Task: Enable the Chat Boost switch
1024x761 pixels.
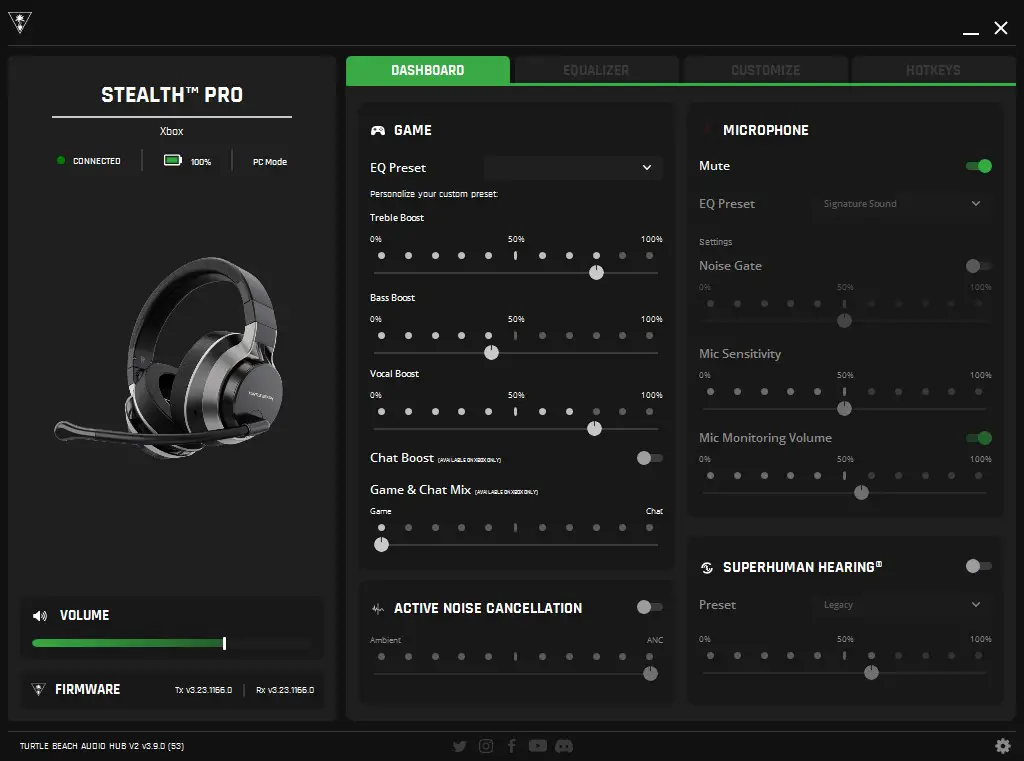Action: tap(650, 458)
